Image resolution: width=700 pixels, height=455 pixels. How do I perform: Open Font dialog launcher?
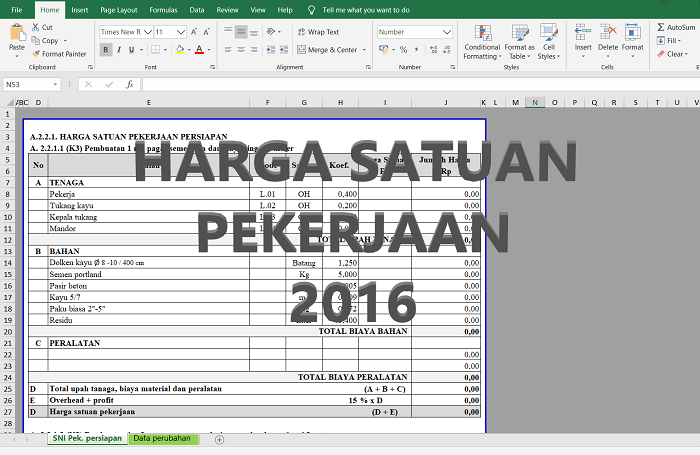pyautogui.click(x=212, y=67)
